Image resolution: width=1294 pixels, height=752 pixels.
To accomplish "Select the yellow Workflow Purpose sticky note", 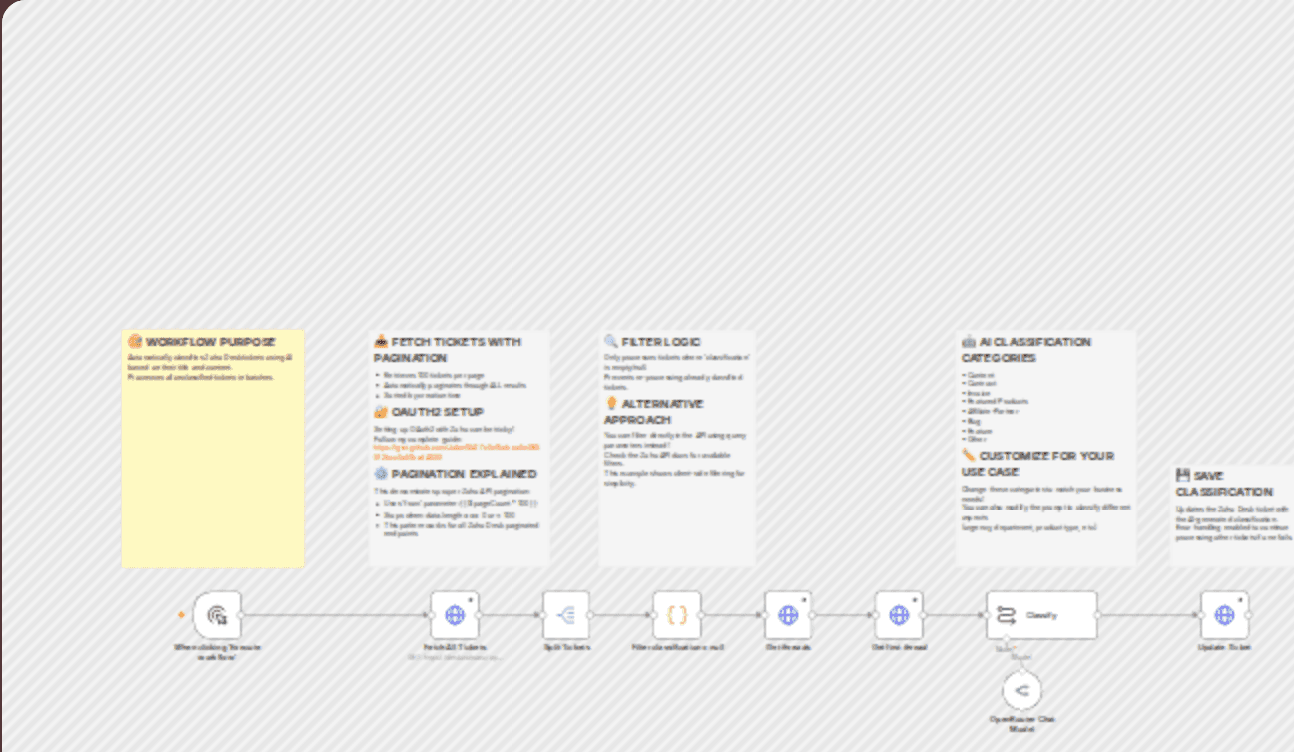I will pyautogui.click(x=213, y=449).
